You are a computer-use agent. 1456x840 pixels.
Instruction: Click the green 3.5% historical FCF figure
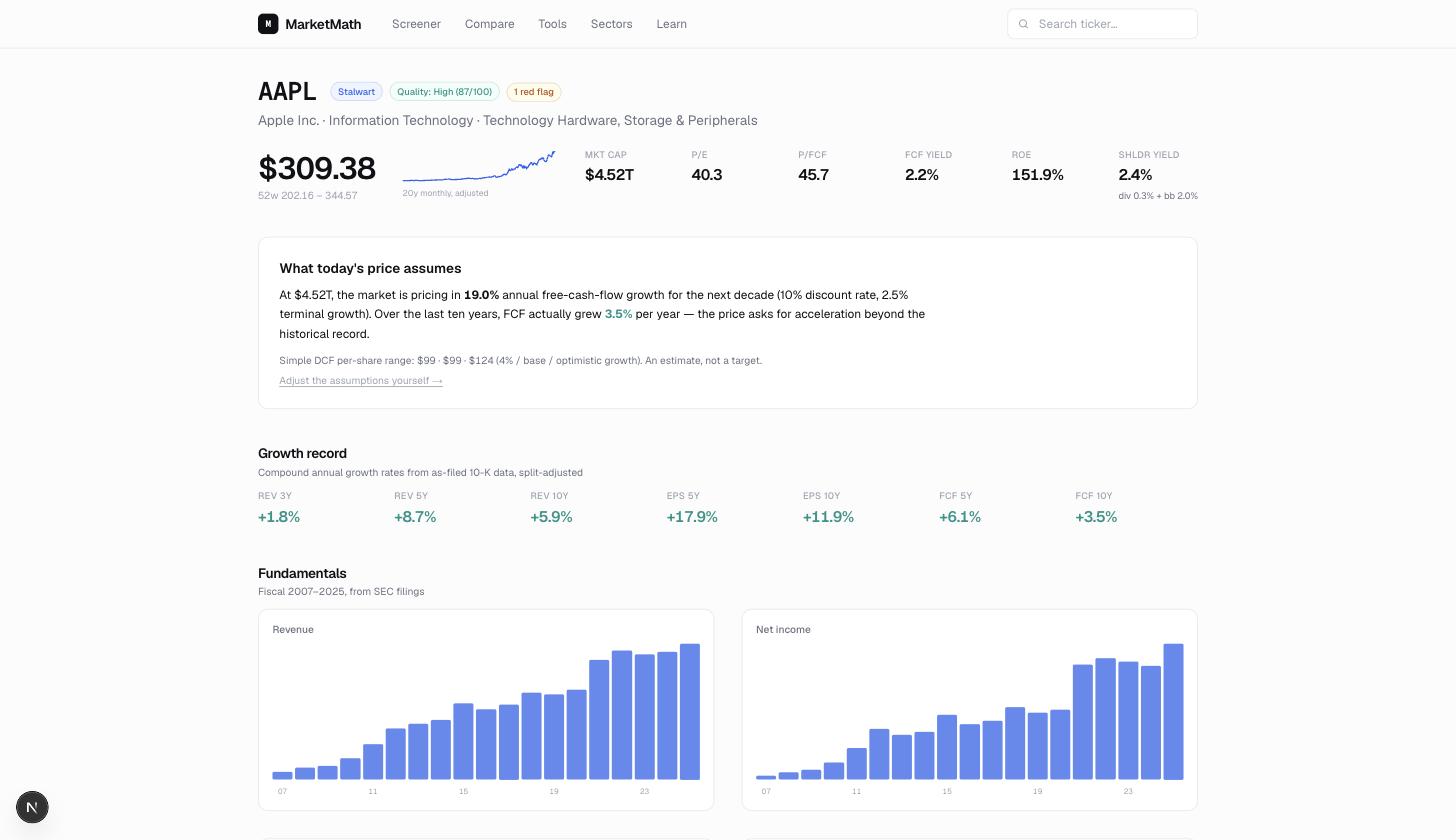tap(618, 314)
